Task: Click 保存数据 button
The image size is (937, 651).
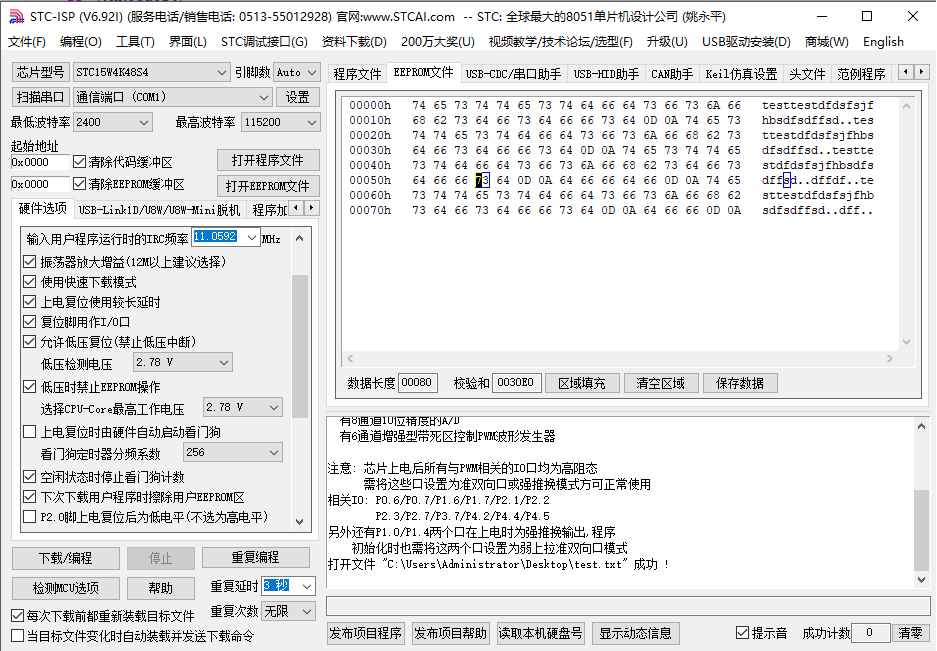Action: 740,383
